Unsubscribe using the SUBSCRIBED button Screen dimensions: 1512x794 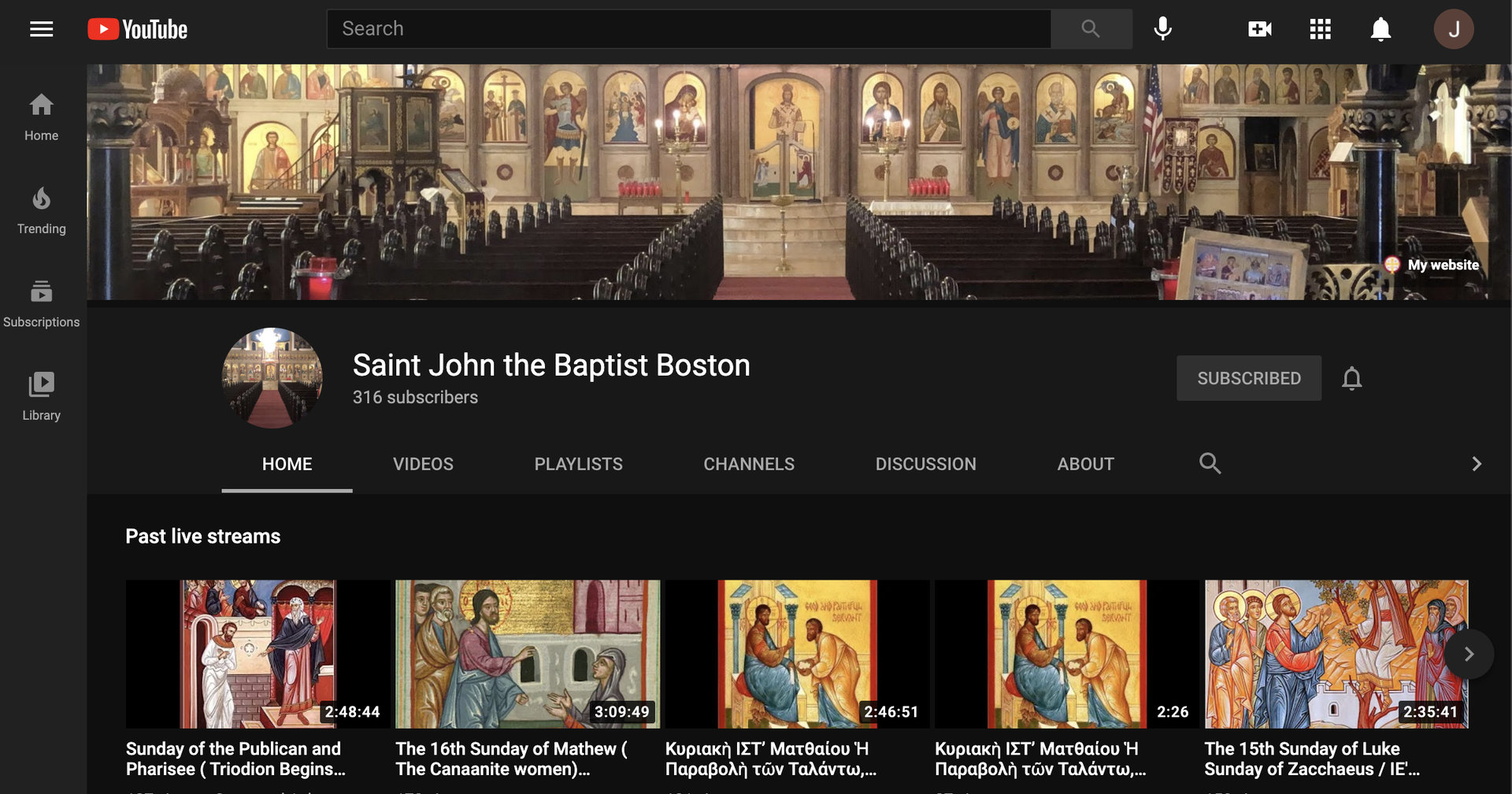tap(1248, 378)
